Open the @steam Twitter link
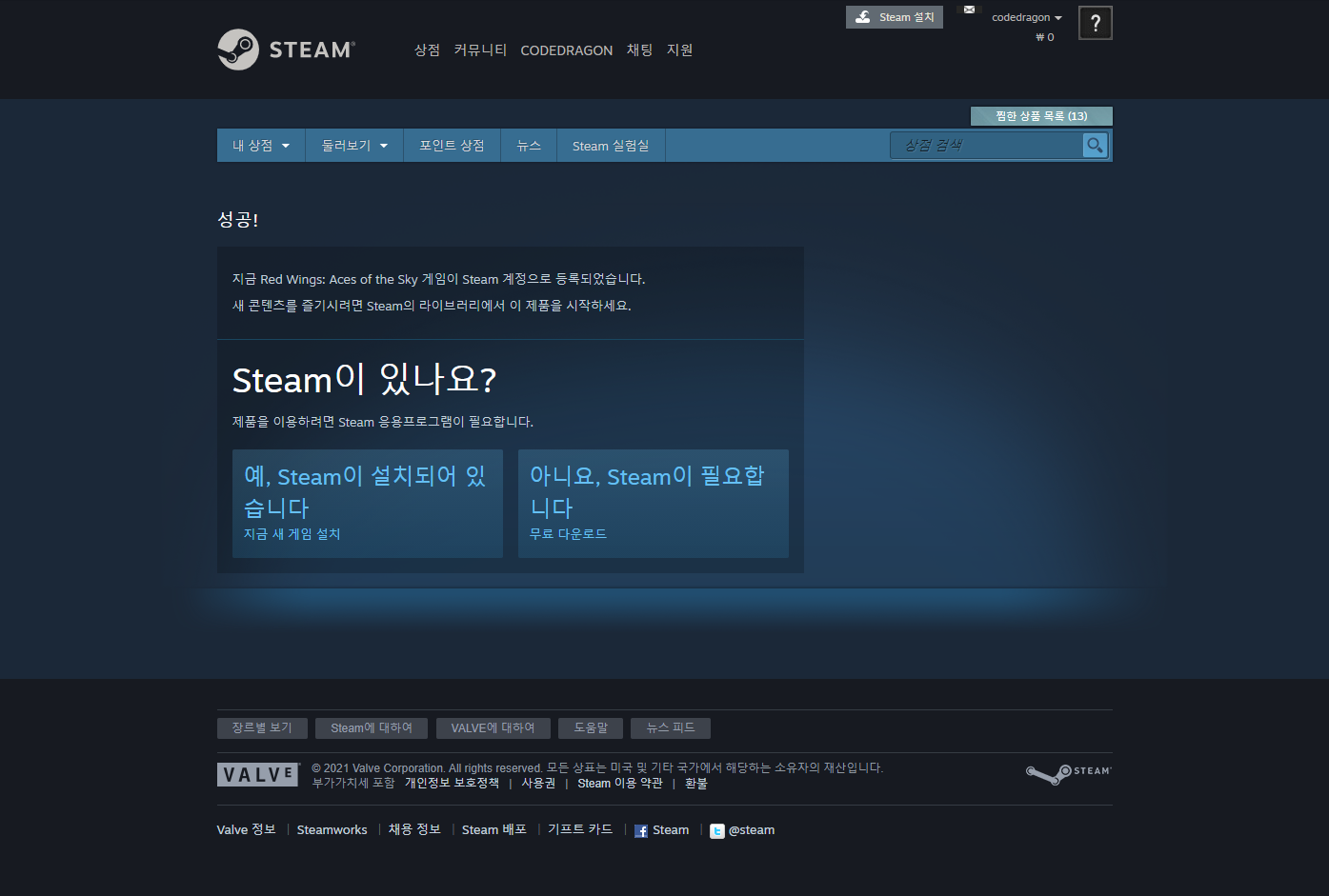Viewport: 1329px width, 896px height. pos(751,830)
